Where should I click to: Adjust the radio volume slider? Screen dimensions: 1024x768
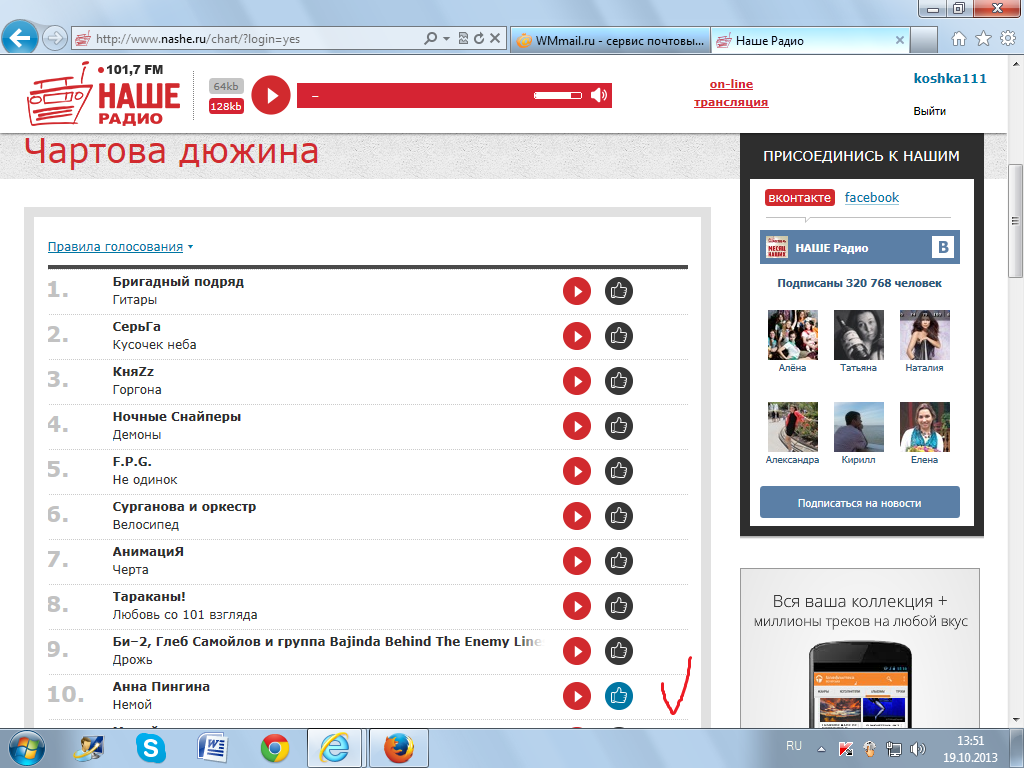[x=558, y=95]
